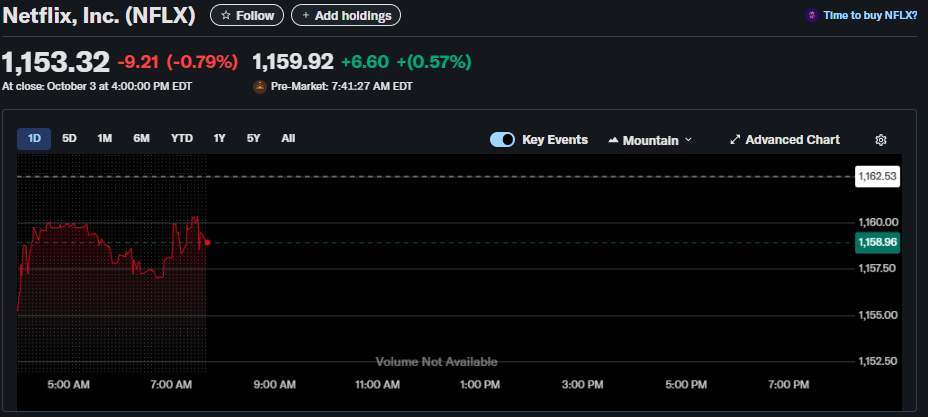Open the Advanced Chart view
The height and width of the screenshot is (417, 928).
tap(792, 140)
